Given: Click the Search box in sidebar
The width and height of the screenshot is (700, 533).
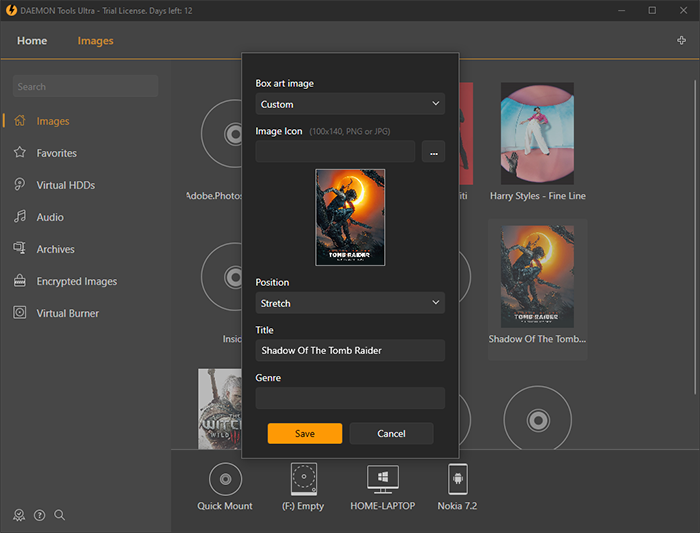Looking at the screenshot, I should [x=85, y=86].
